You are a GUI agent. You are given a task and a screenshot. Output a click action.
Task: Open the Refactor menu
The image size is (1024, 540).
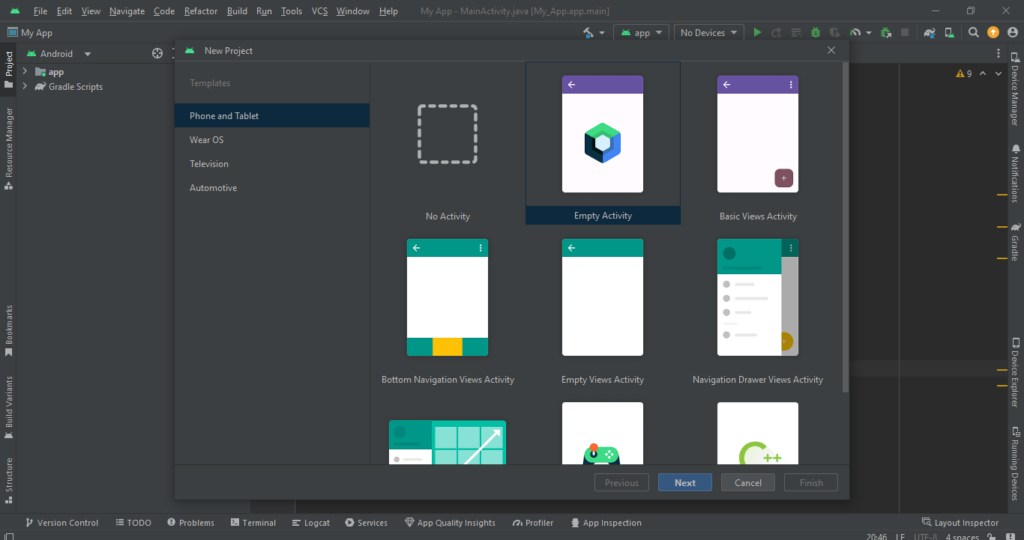[200, 11]
